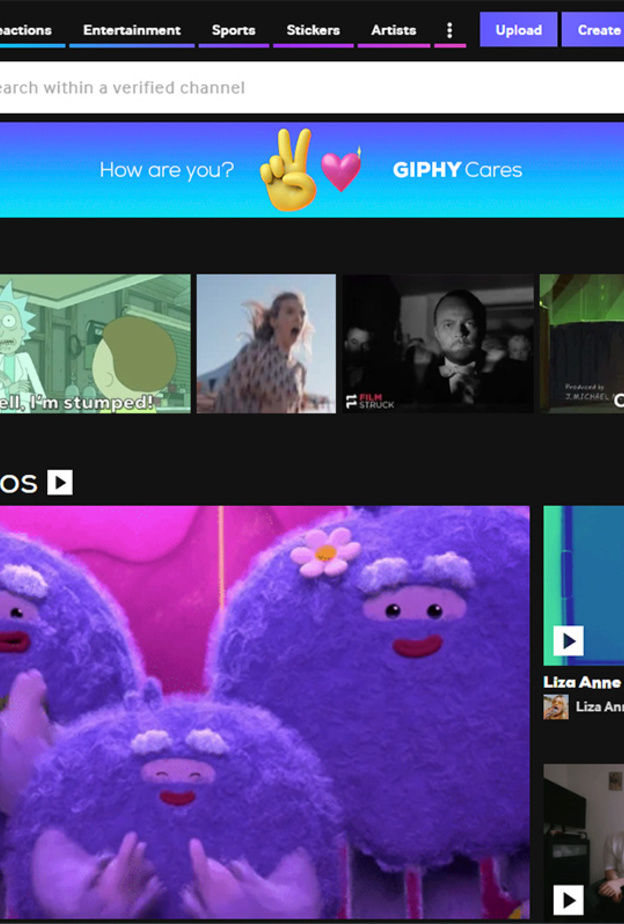Image resolution: width=624 pixels, height=924 pixels.
Task: Click the Create button
Action: point(593,30)
